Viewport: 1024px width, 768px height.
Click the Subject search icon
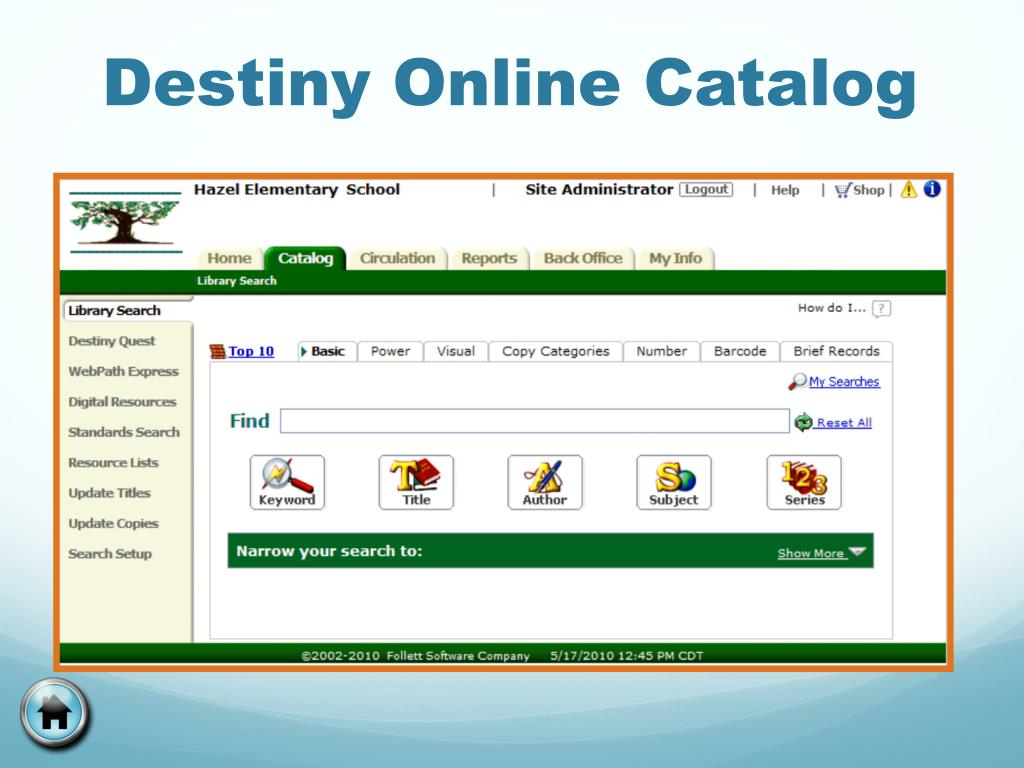point(674,482)
